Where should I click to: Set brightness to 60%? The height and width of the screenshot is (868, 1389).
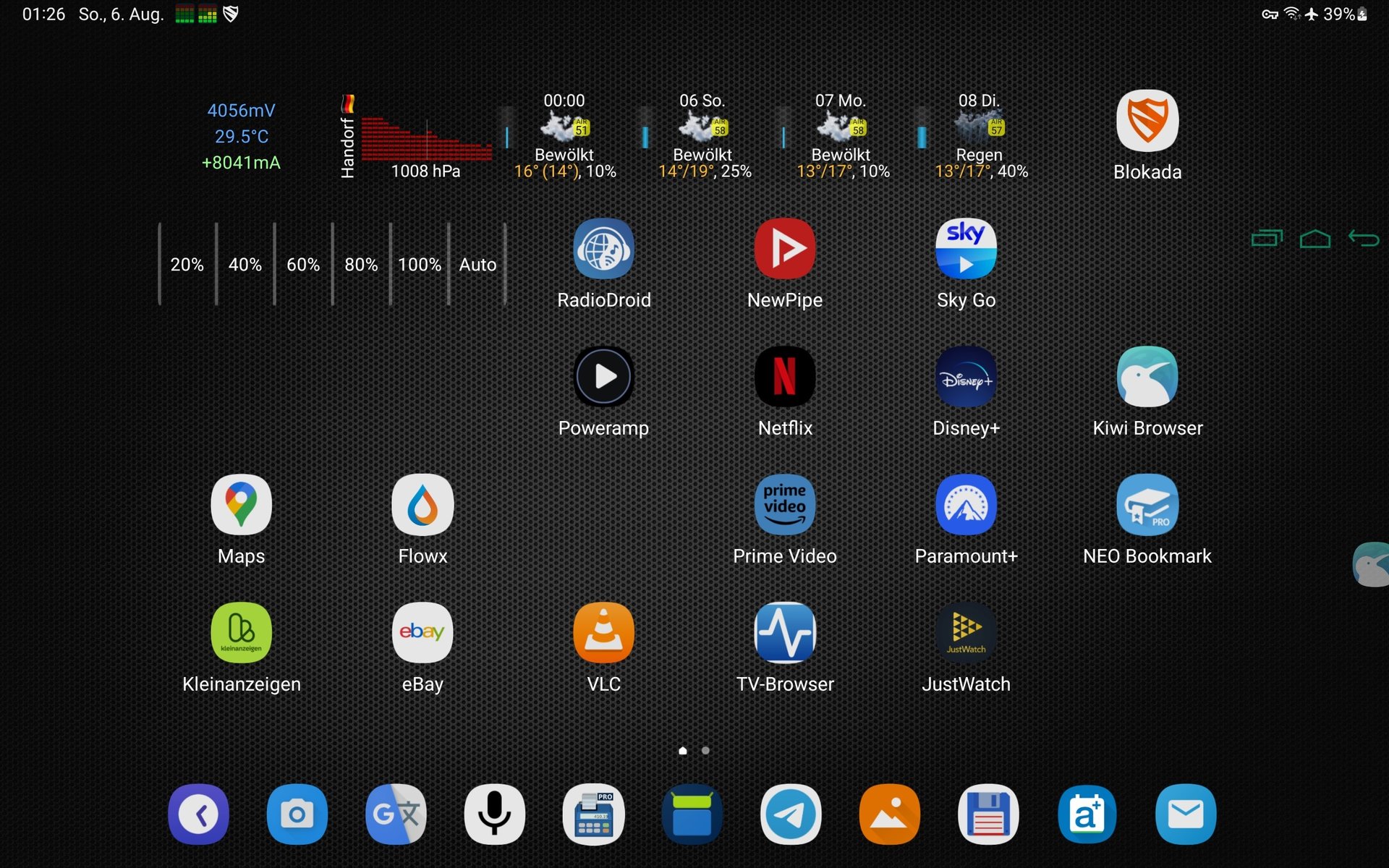(x=303, y=265)
